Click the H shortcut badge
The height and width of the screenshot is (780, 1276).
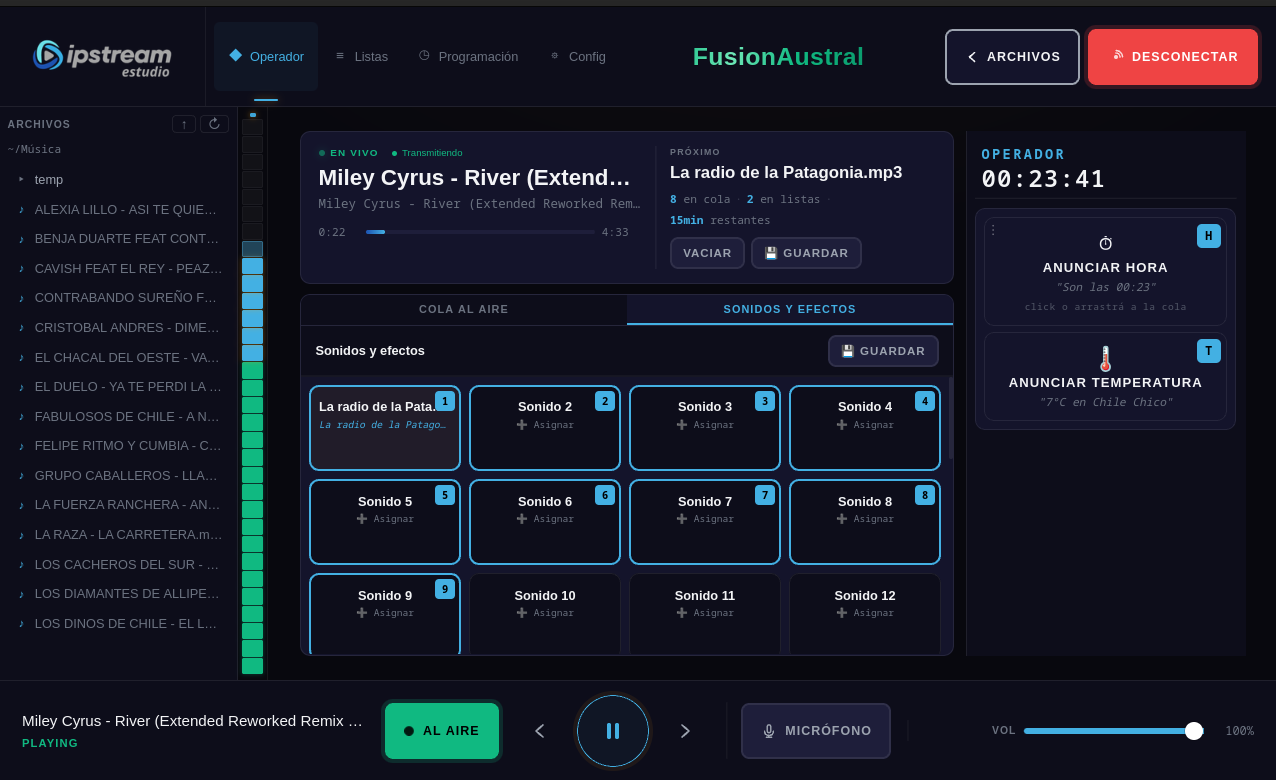pos(1209,236)
